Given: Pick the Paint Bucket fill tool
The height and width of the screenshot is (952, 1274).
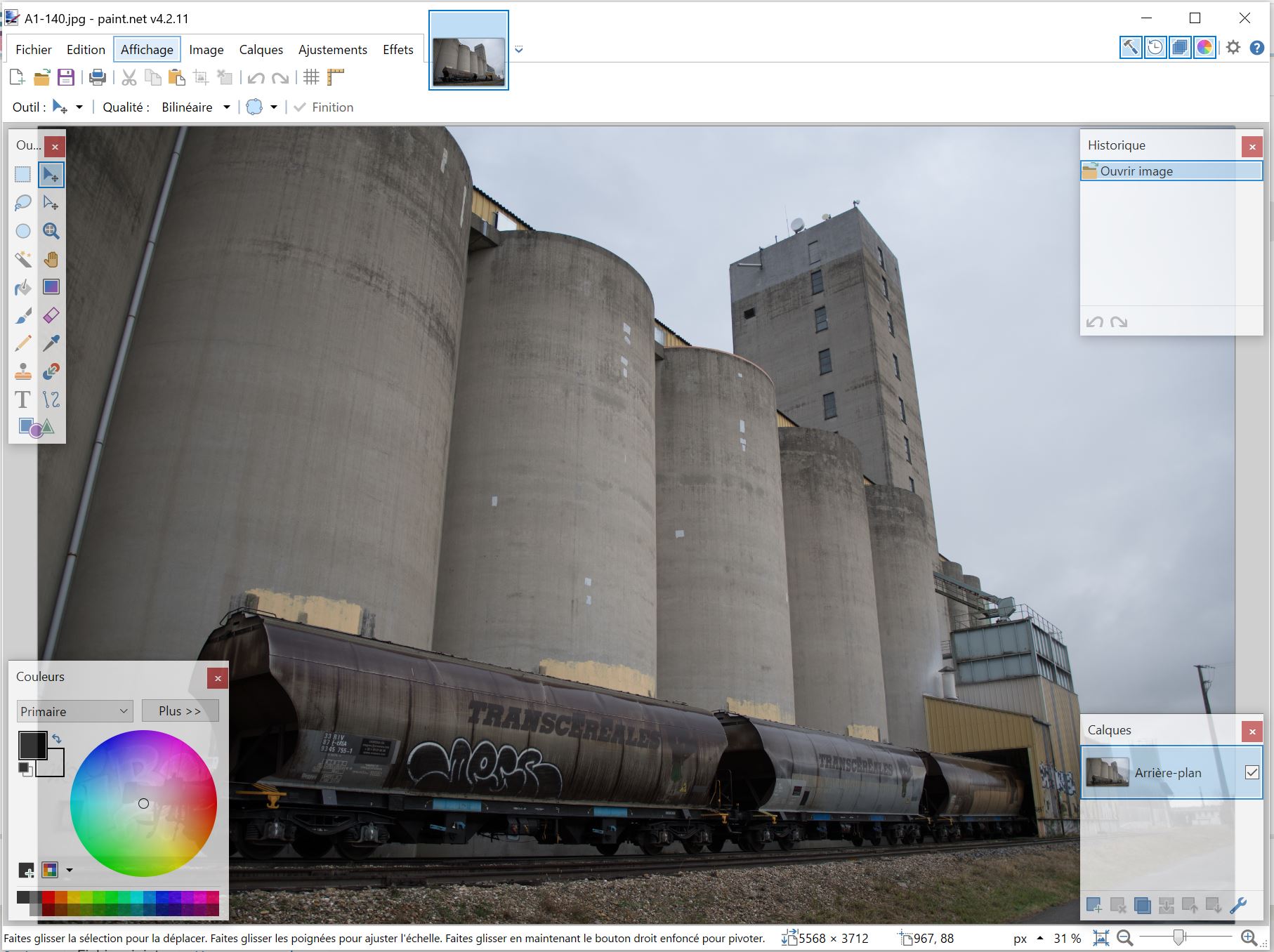Looking at the screenshot, I should point(23,287).
